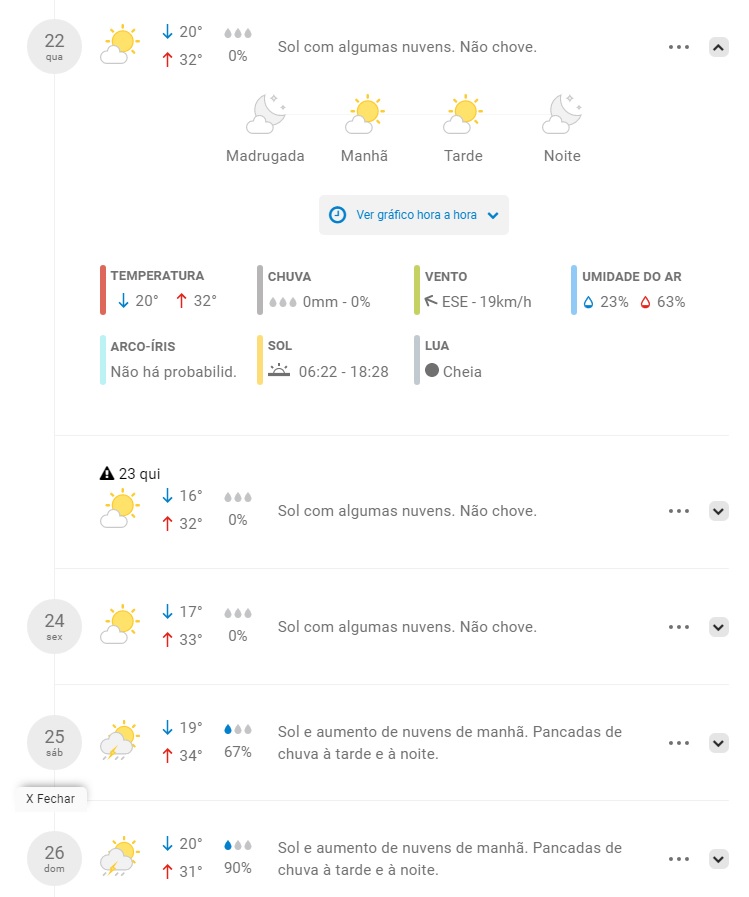Click the wind direction arrow under VENTO
Viewport: 749px width, 897px height.
pyautogui.click(x=431, y=300)
